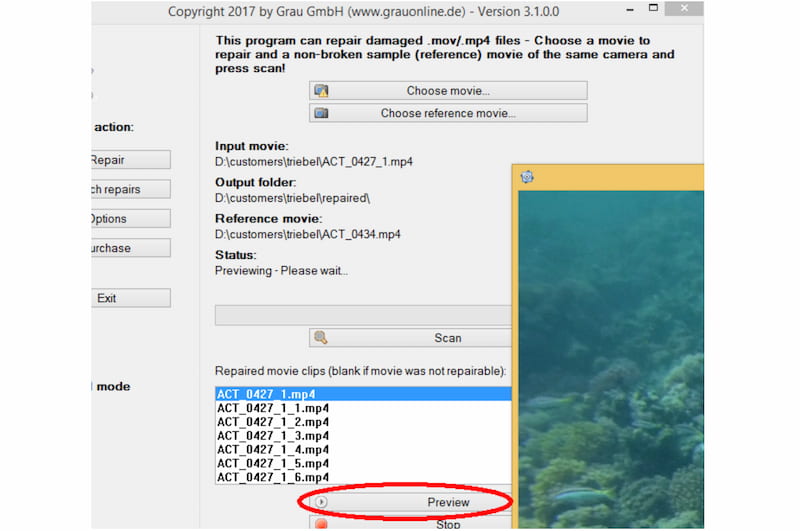Viewport: 800px width, 531px height.
Task: Click the icon on Choose reference movie
Action: tap(321, 113)
